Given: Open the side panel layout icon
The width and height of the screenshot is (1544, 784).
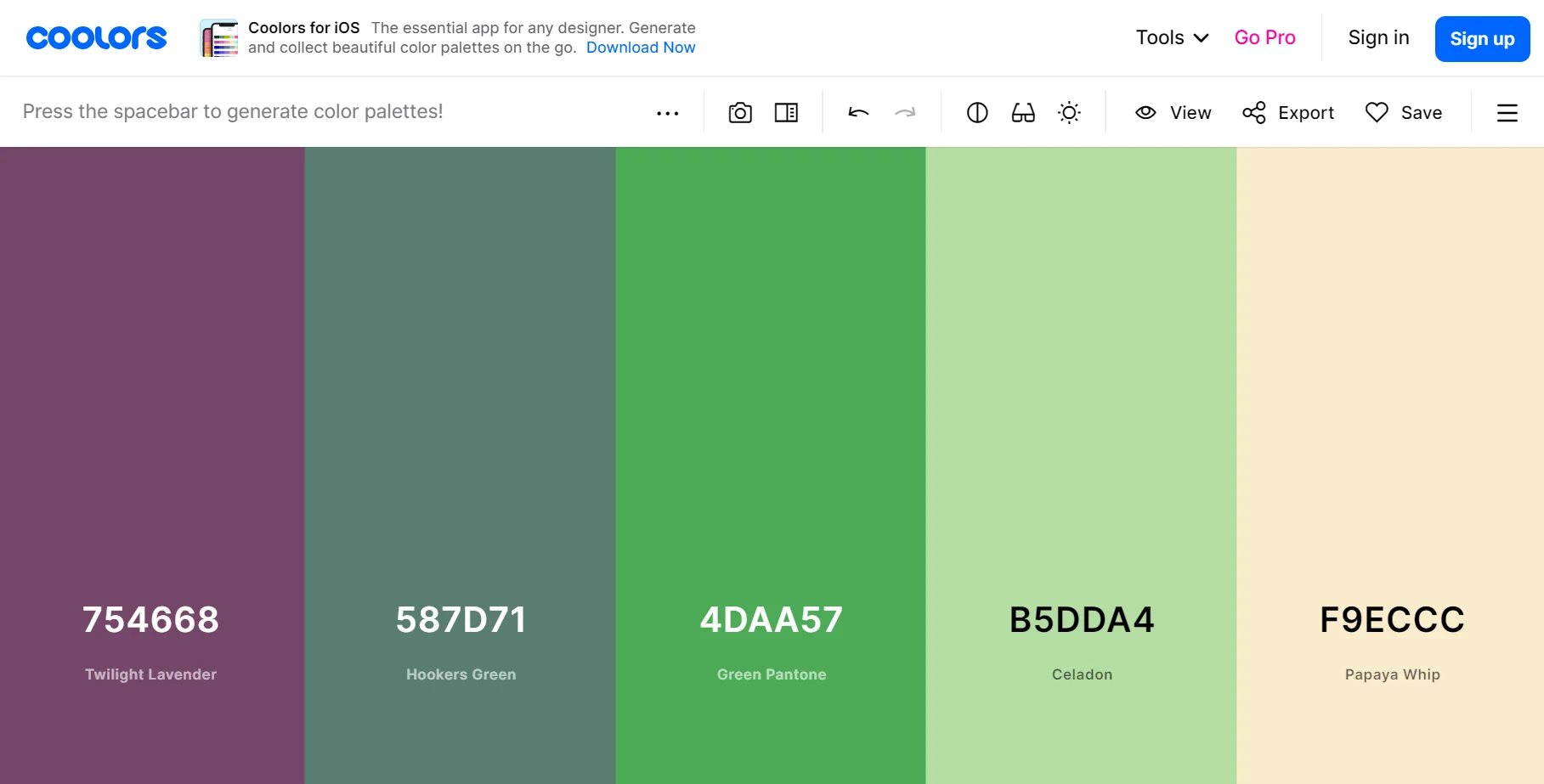Looking at the screenshot, I should (786, 113).
